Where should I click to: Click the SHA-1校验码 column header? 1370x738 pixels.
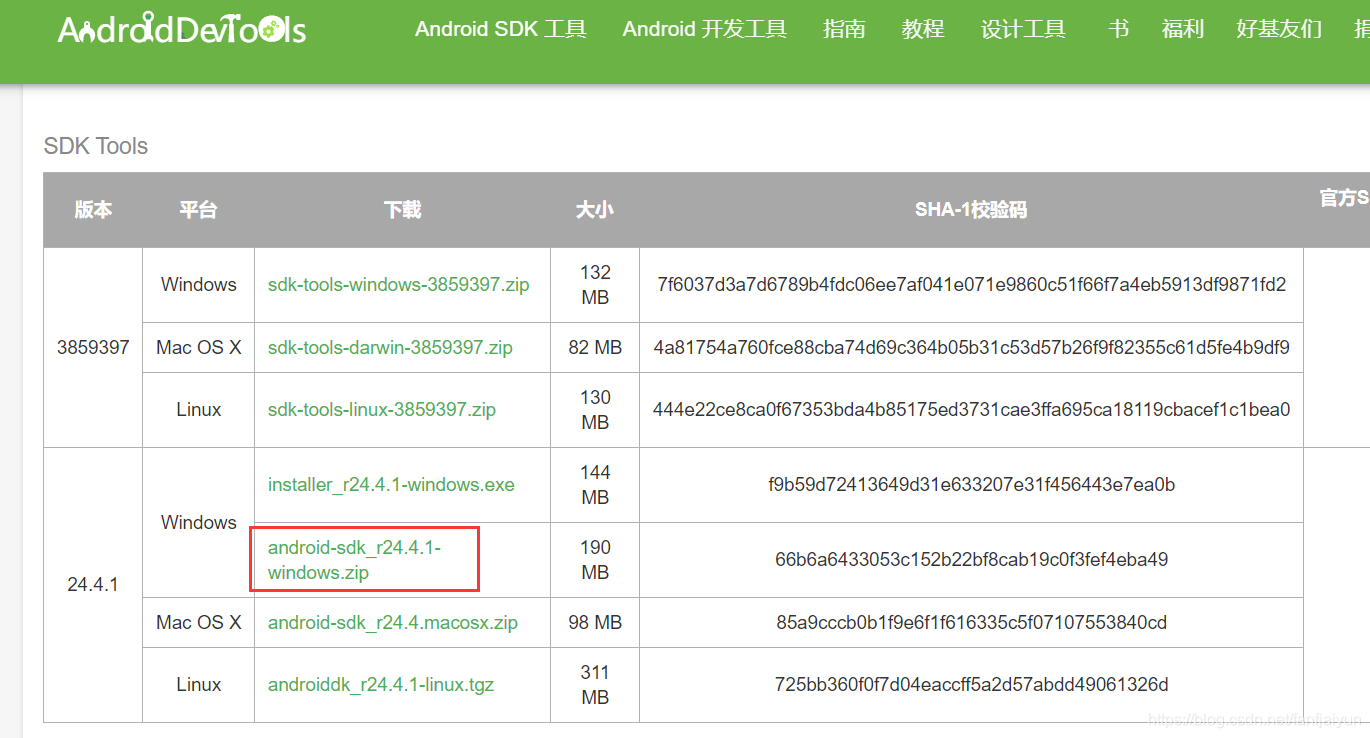971,210
